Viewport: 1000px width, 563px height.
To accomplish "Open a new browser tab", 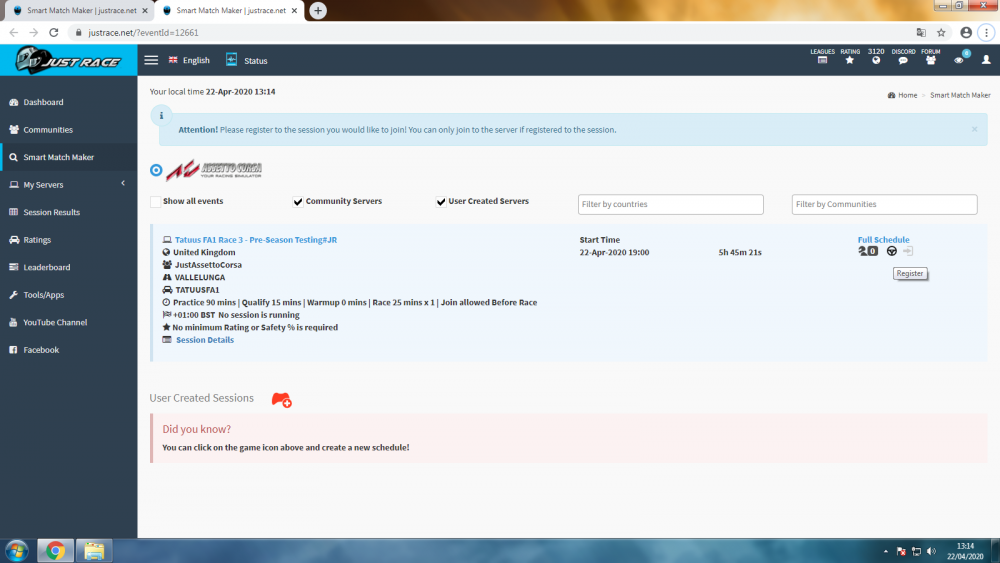I will [318, 10].
